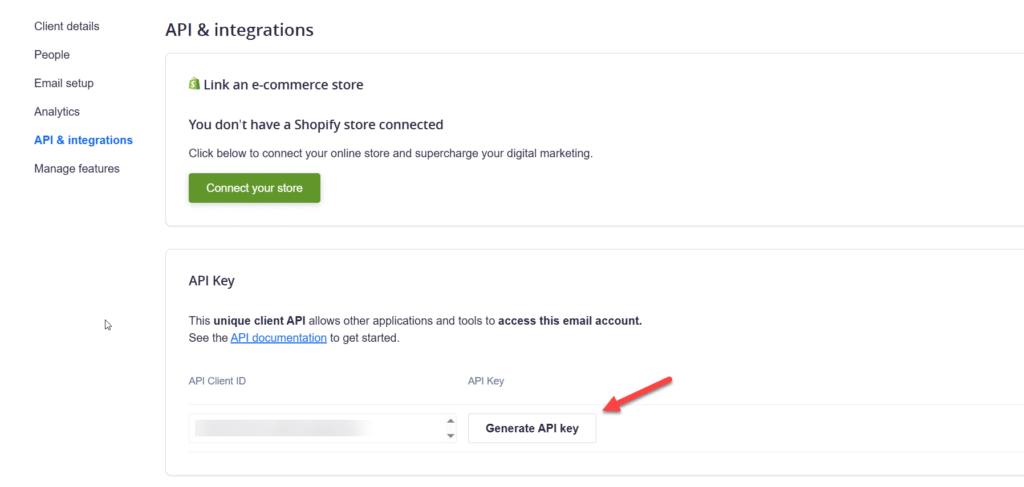Click the API Key section title

click(211, 281)
